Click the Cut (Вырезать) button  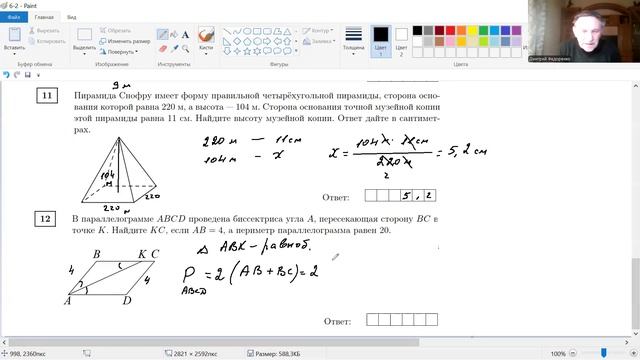44,31
